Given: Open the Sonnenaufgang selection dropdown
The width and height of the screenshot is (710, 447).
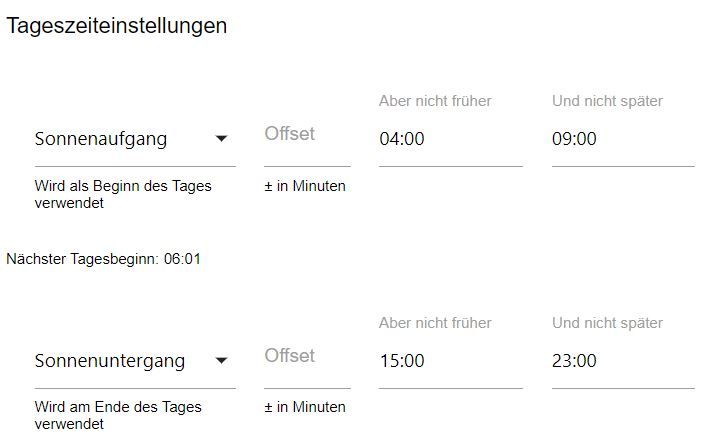Looking at the screenshot, I should pos(120,139).
